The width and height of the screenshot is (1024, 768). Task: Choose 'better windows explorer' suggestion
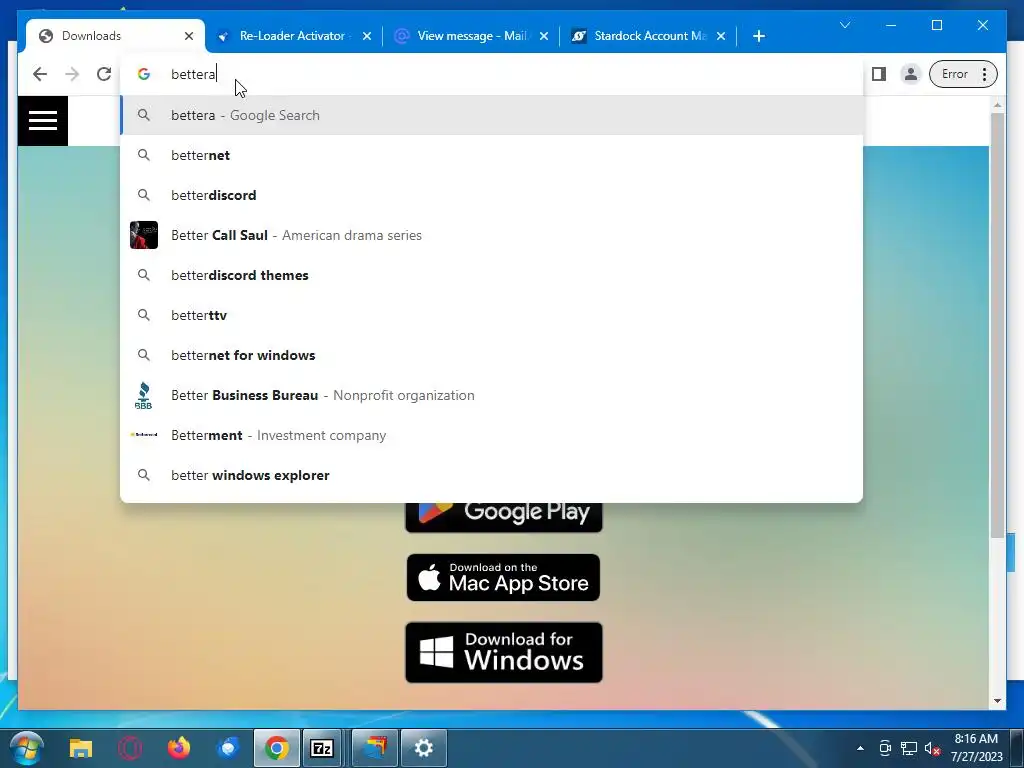(491, 475)
